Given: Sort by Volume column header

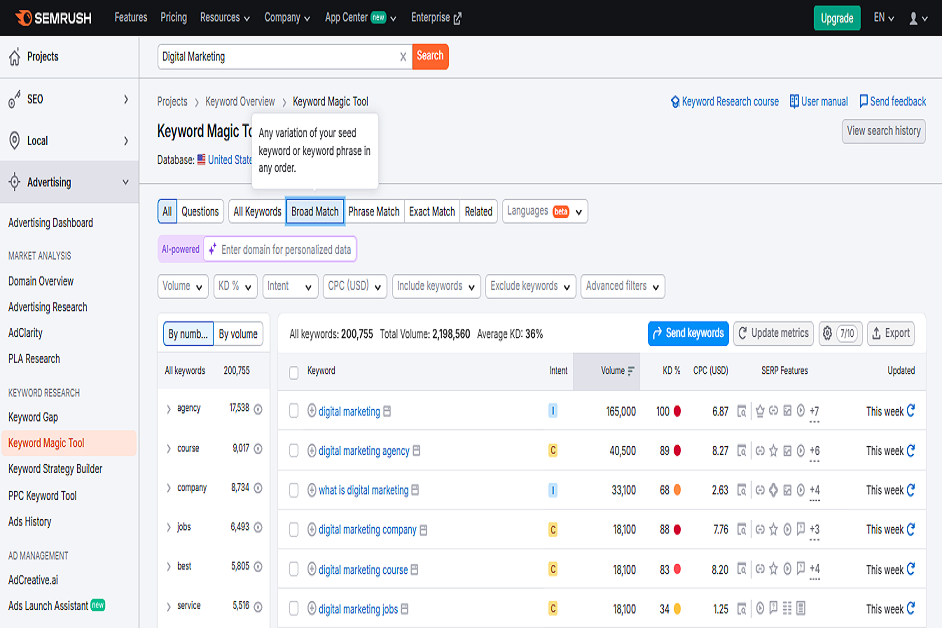Looking at the screenshot, I should click(607, 371).
